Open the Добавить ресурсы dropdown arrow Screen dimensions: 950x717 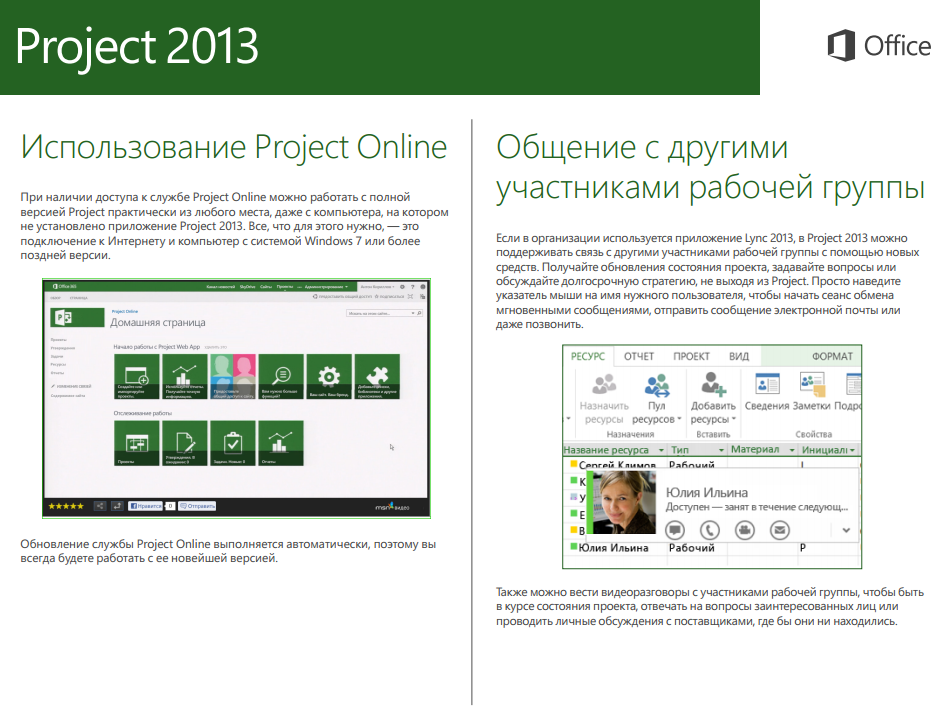click(734, 419)
